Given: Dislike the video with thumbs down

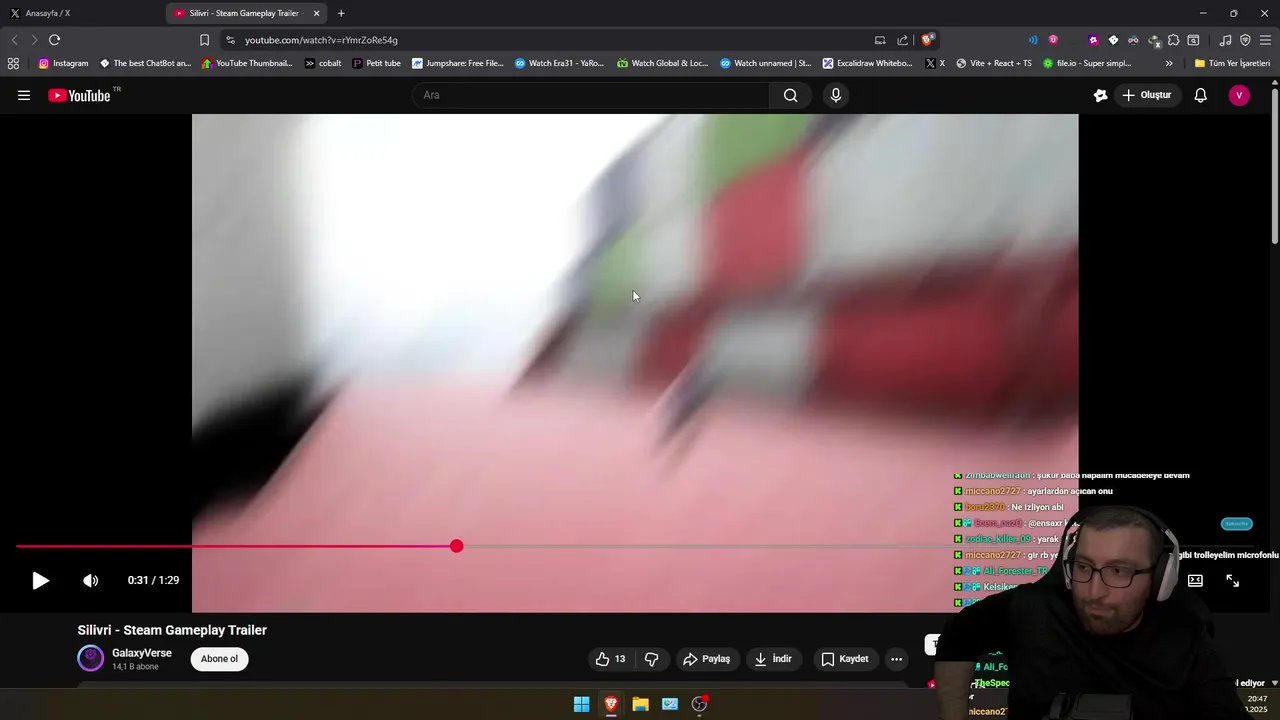Looking at the screenshot, I should click(651, 659).
